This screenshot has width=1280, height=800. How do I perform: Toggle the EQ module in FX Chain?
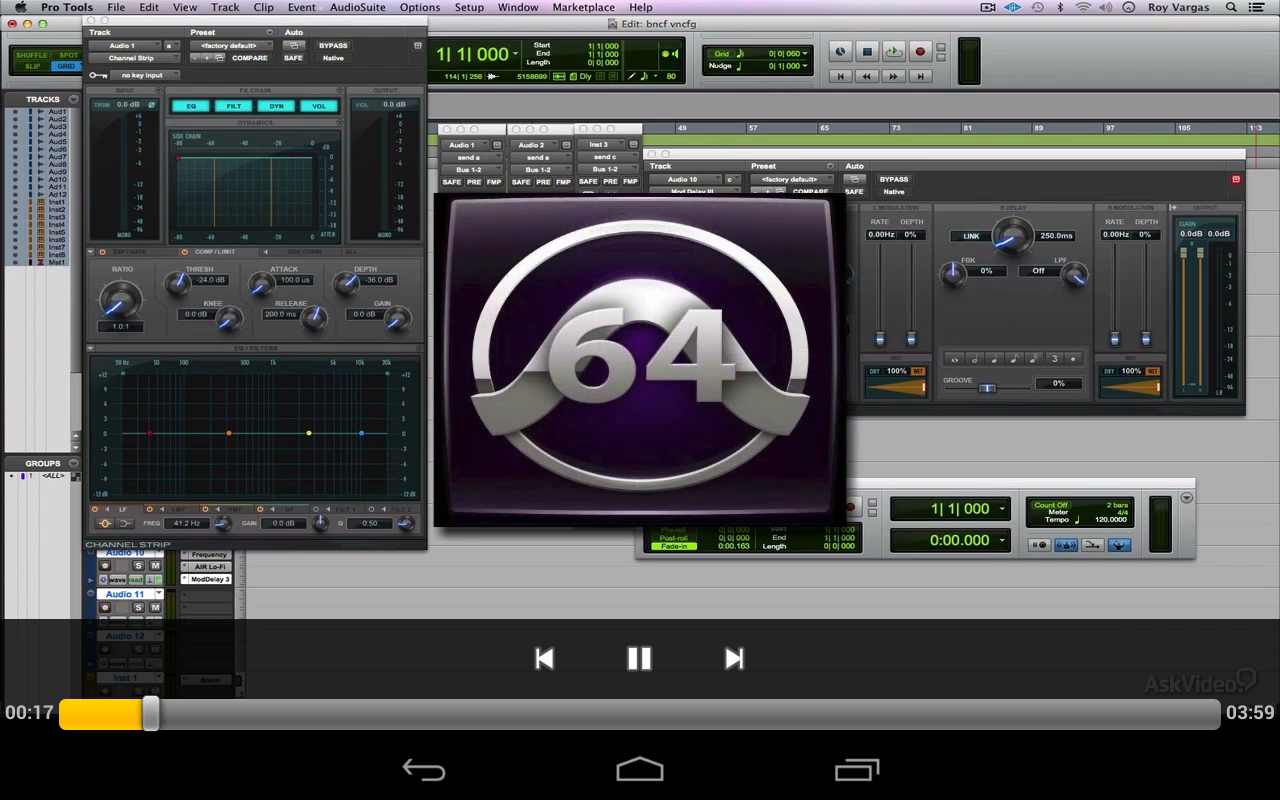(x=191, y=105)
